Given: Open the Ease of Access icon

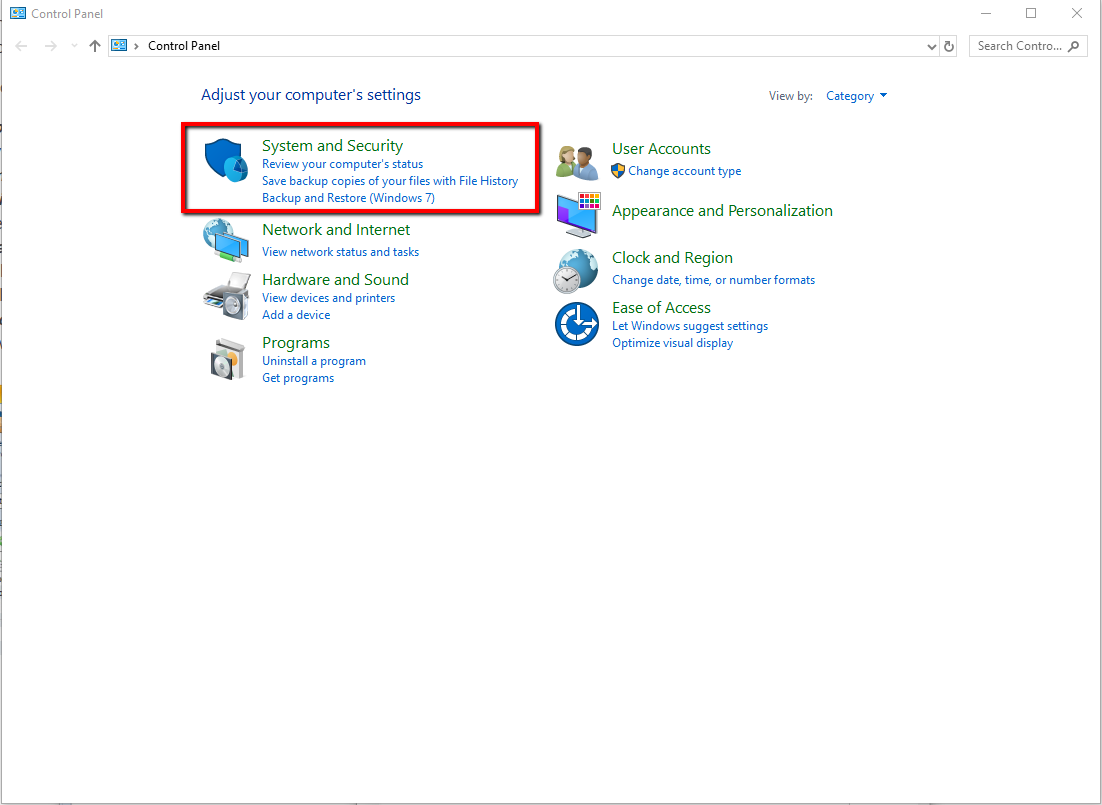Looking at the screenshot, I should click(577, 324).
